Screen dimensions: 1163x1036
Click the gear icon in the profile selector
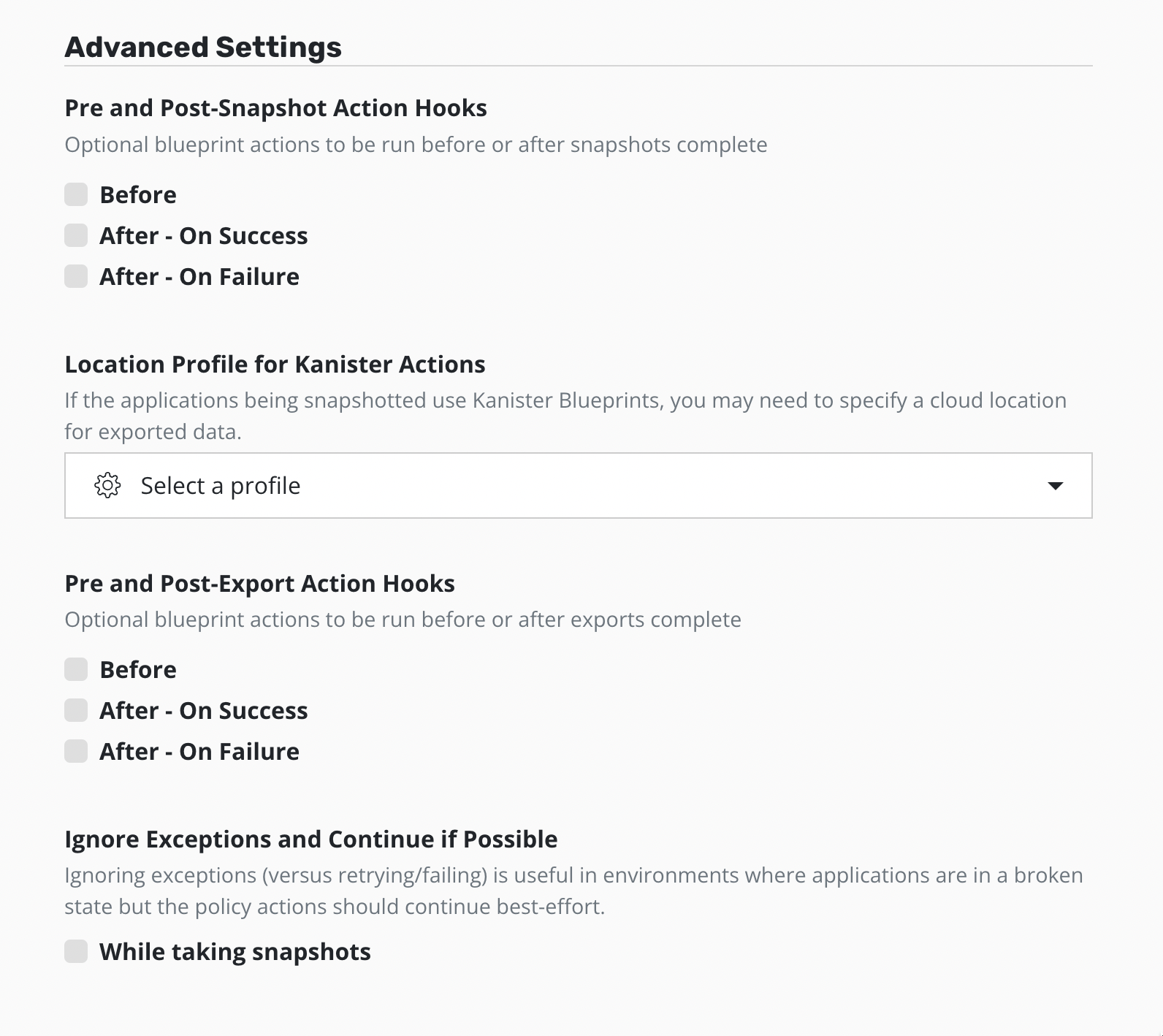click(107, 485)
